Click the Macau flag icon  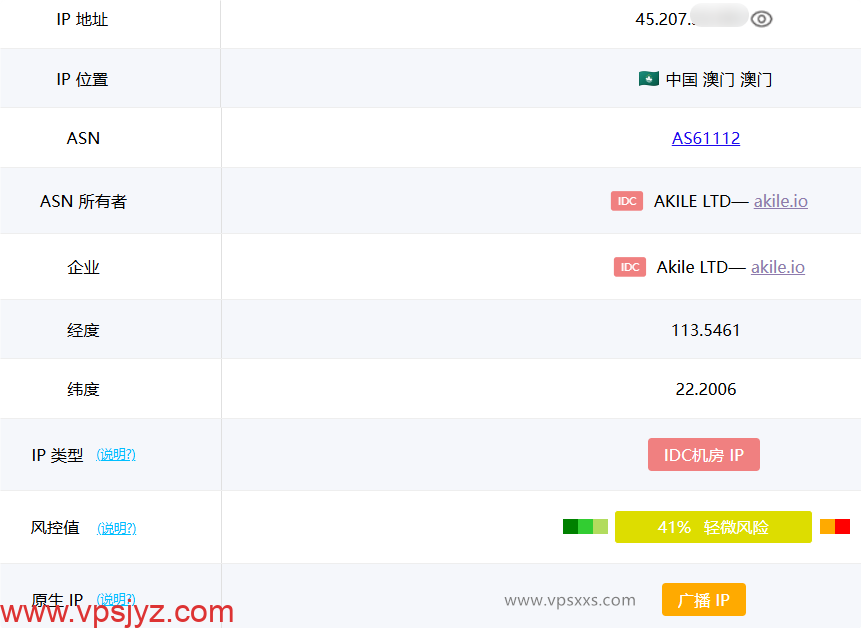(x=650, y=79)
